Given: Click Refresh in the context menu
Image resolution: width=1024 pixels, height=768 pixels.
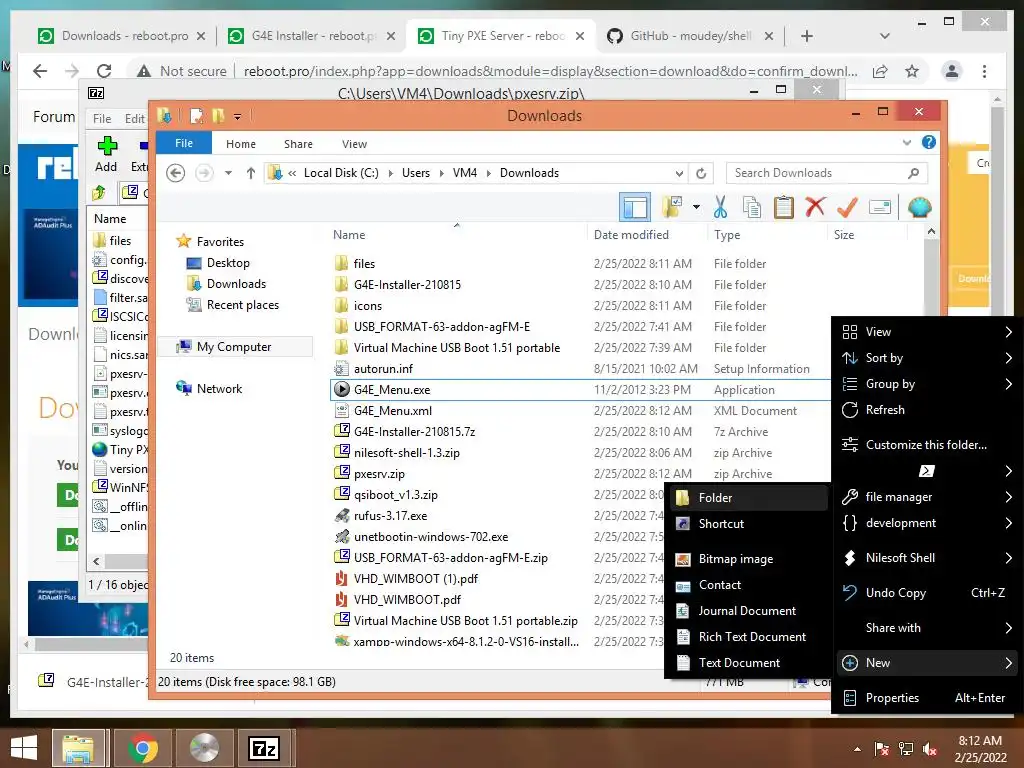Looking at the screenshot, I should click(x=927, y=410).
